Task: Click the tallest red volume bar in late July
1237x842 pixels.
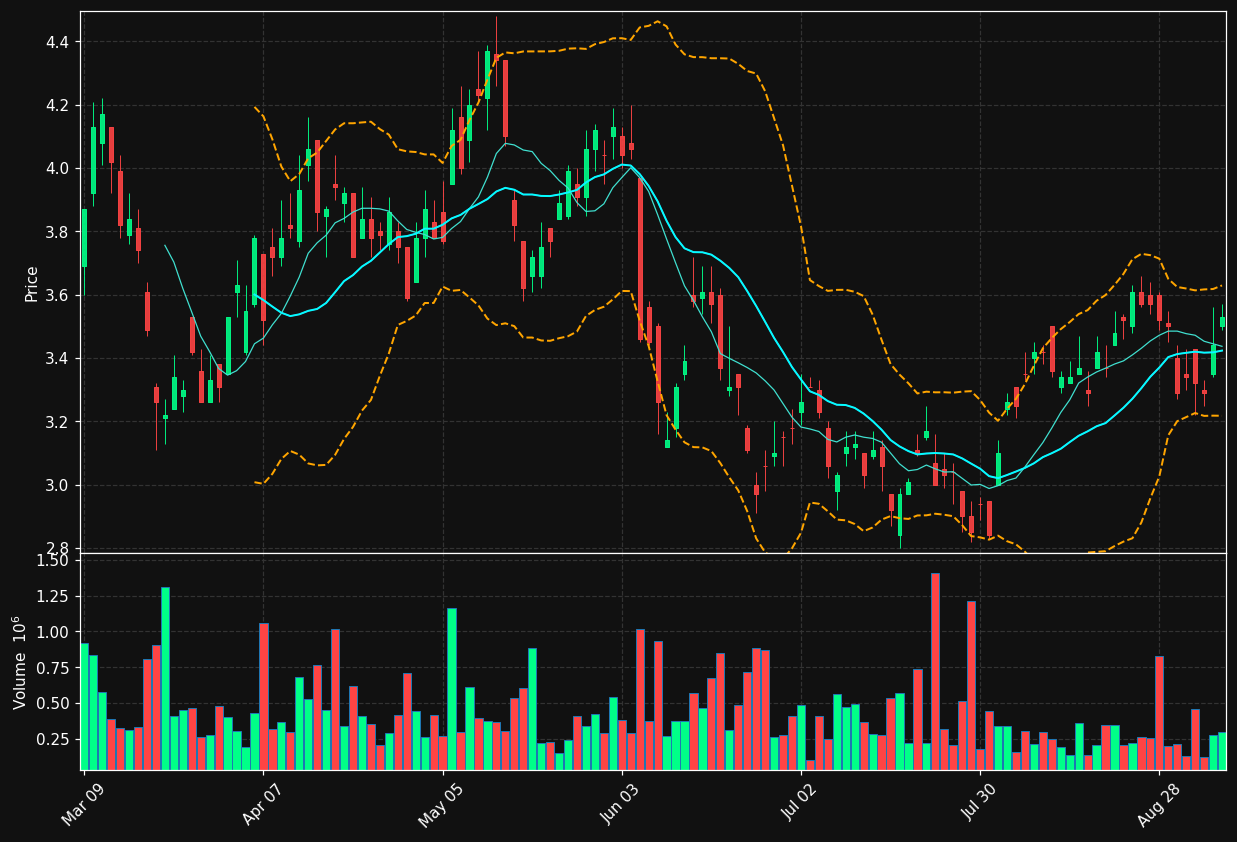Action: pyautogui.click(x=935, y=671)
